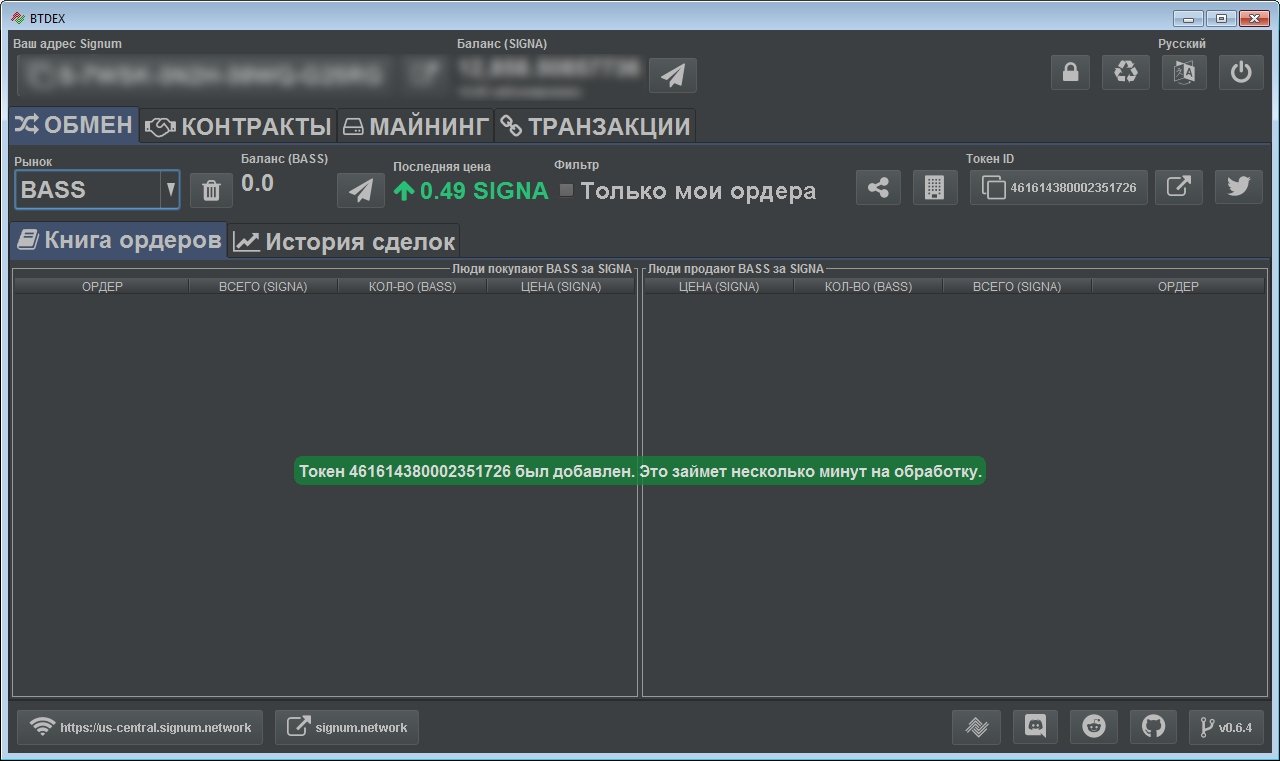Click the Twitter bird icon

tap(1239, 187)
